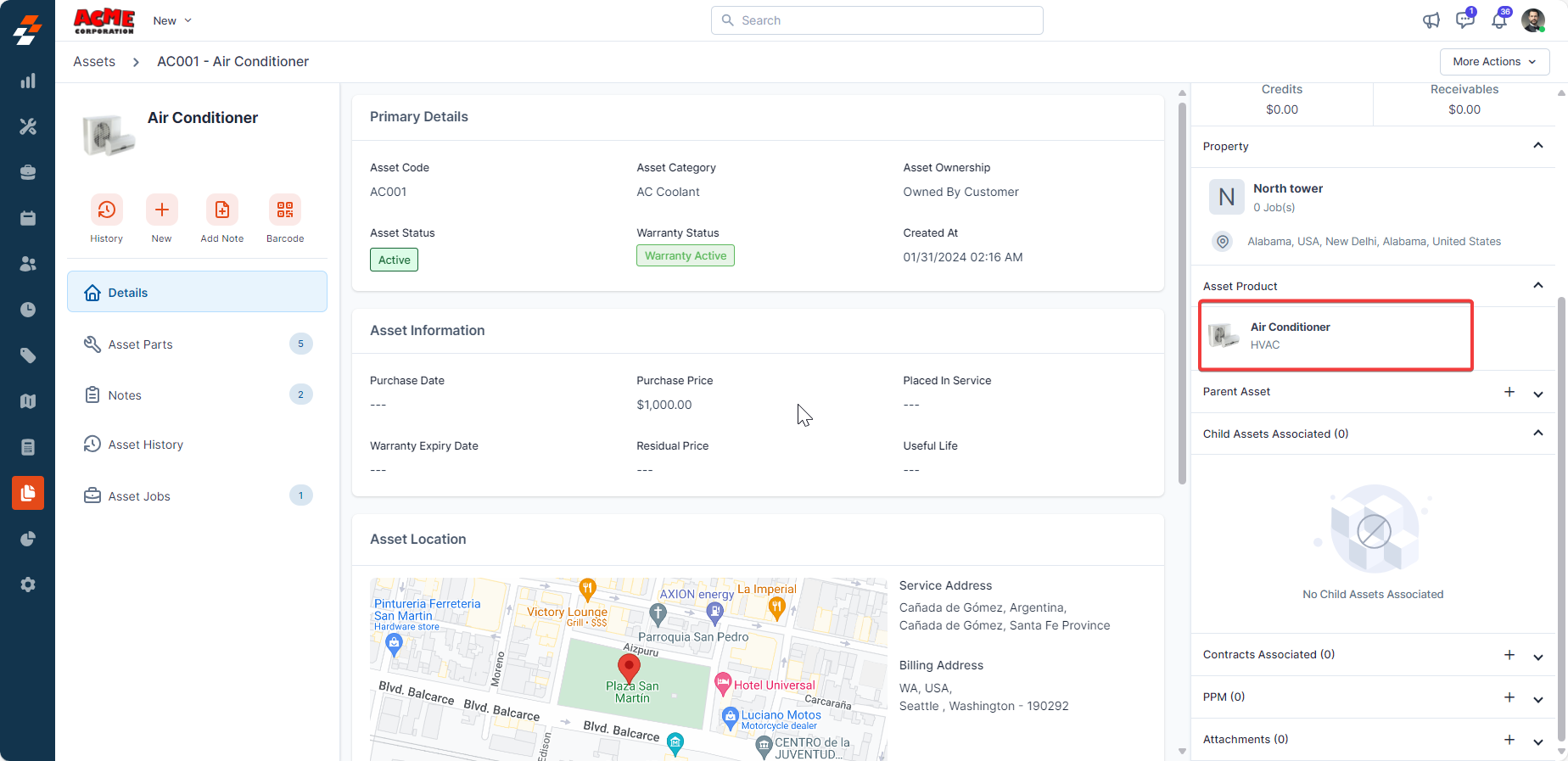
Task: Add an attachment with plus icon
Action: point(1509,740)
